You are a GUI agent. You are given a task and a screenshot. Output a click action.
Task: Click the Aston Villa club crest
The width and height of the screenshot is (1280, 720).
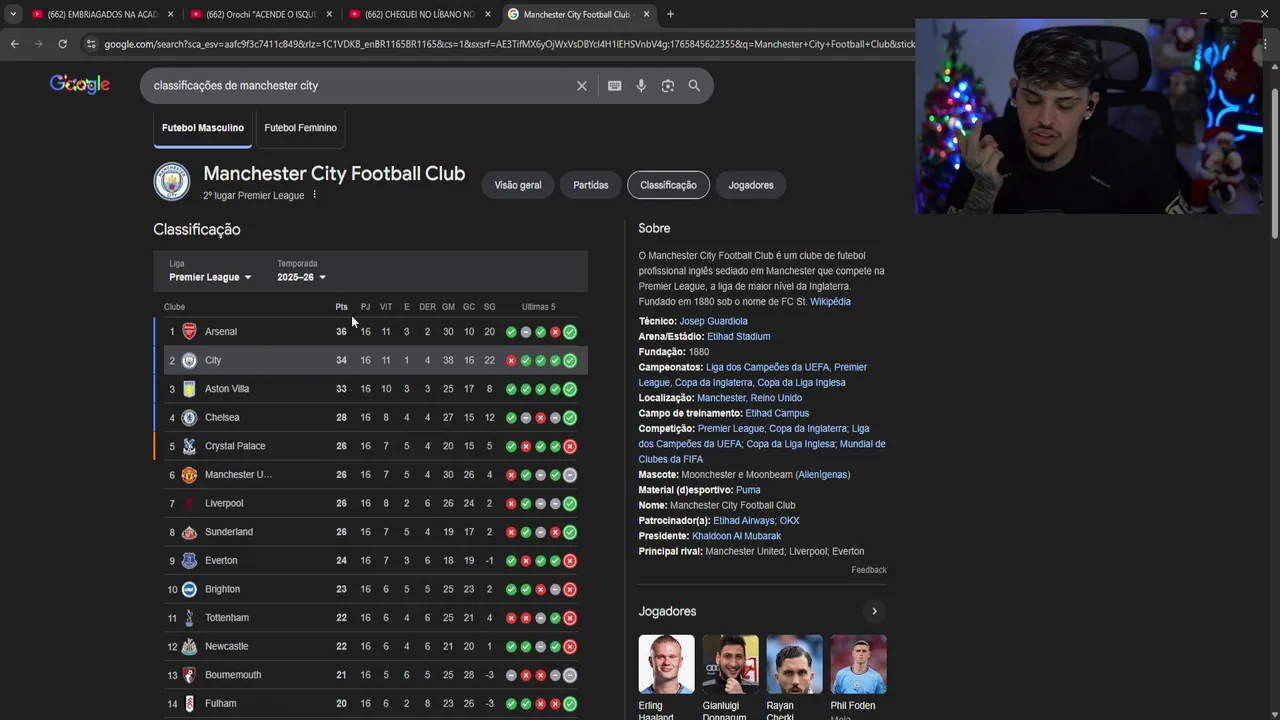(189, 389)
